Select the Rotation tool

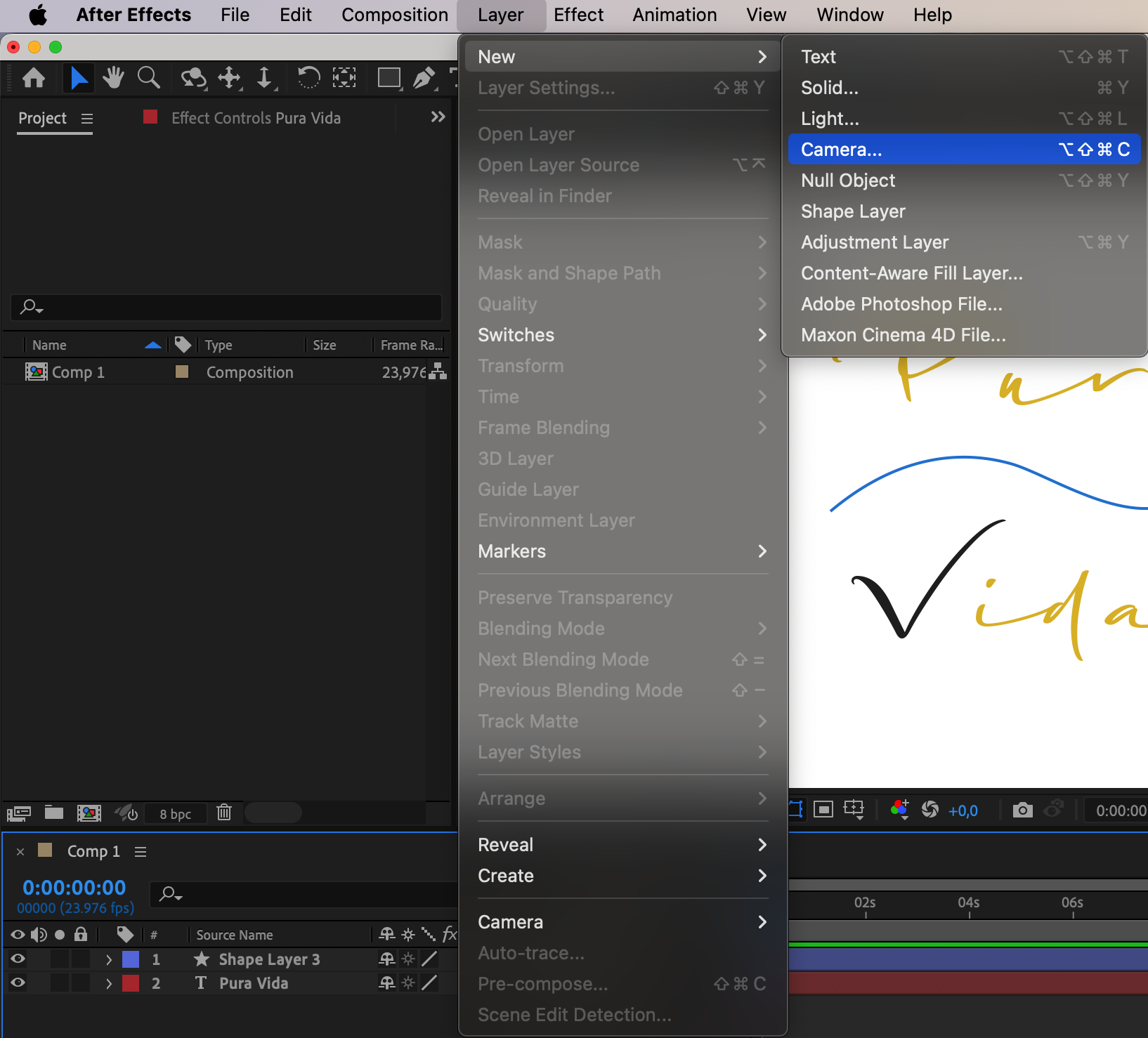(x=308, y=77)
